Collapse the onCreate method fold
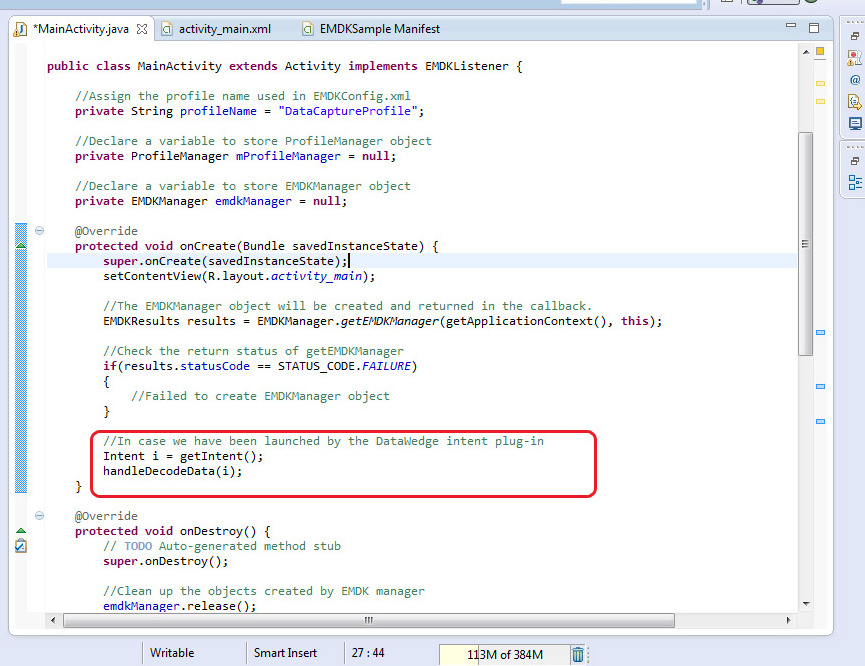This screenshot has width=865, height=666. pyautogui.click(x=40, y=231)
